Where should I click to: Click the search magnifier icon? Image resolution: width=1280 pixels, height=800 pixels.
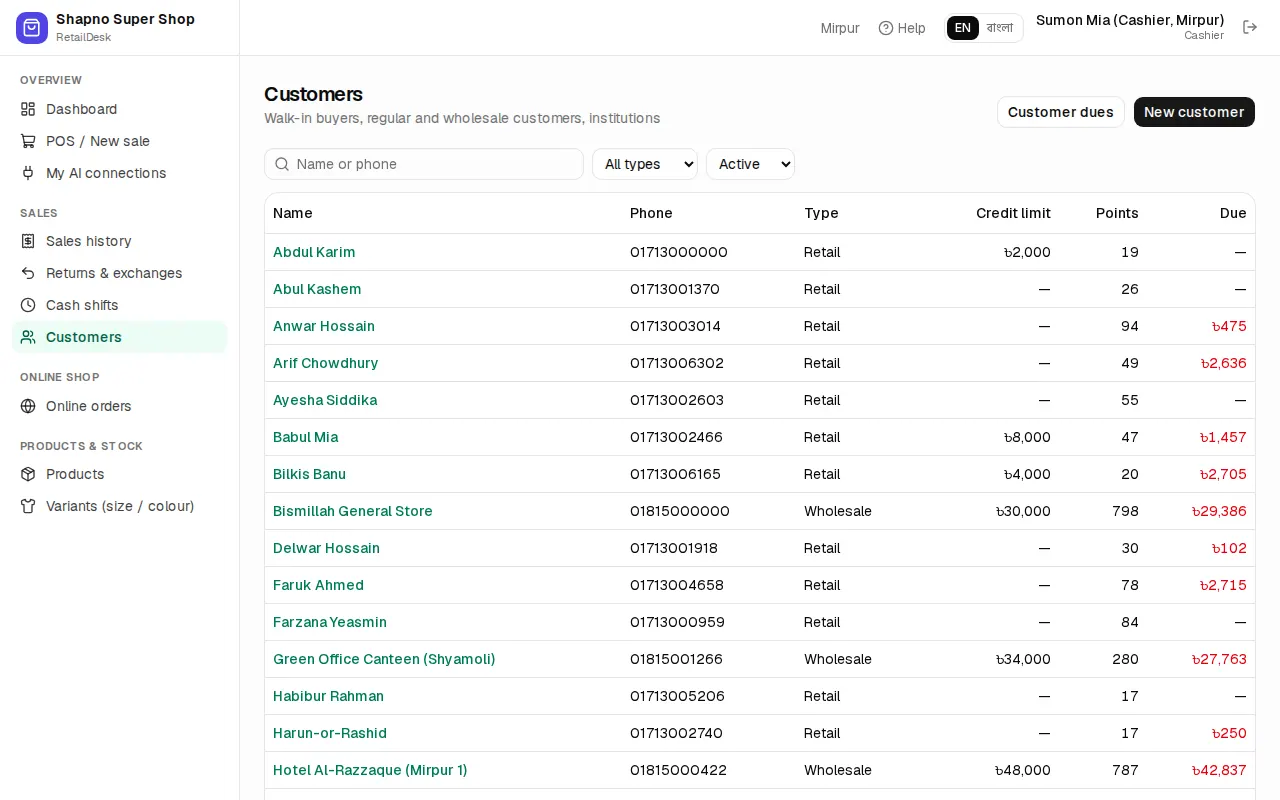[x=282, y=164]
